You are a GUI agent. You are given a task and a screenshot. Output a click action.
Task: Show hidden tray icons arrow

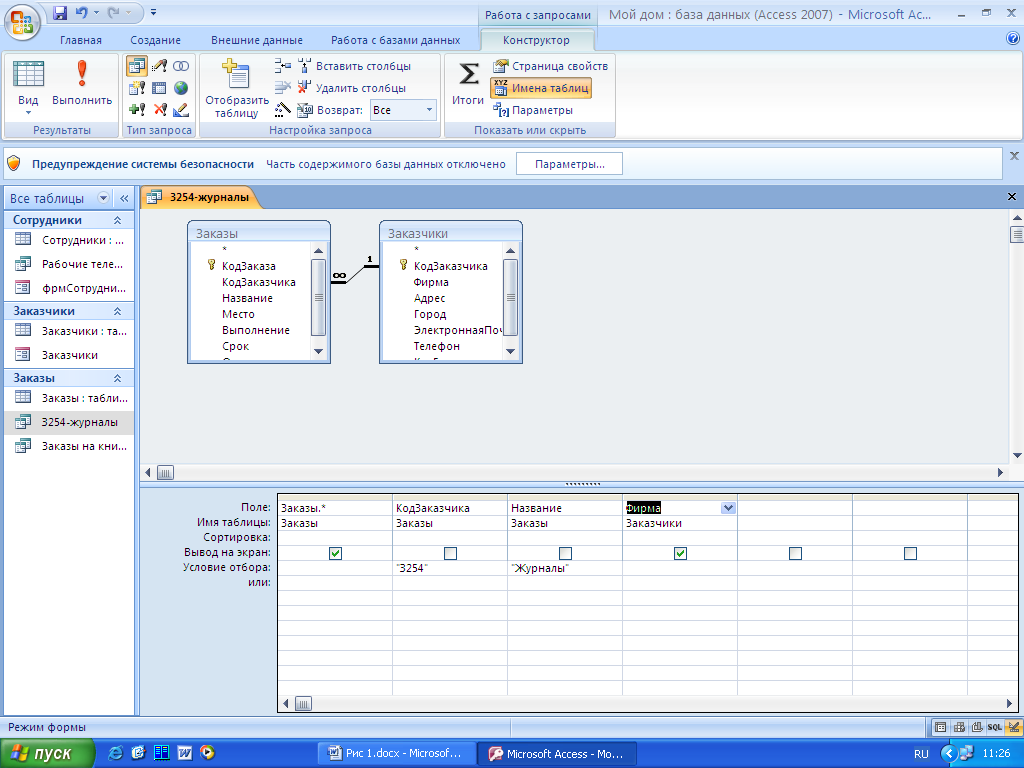(949, 754)
